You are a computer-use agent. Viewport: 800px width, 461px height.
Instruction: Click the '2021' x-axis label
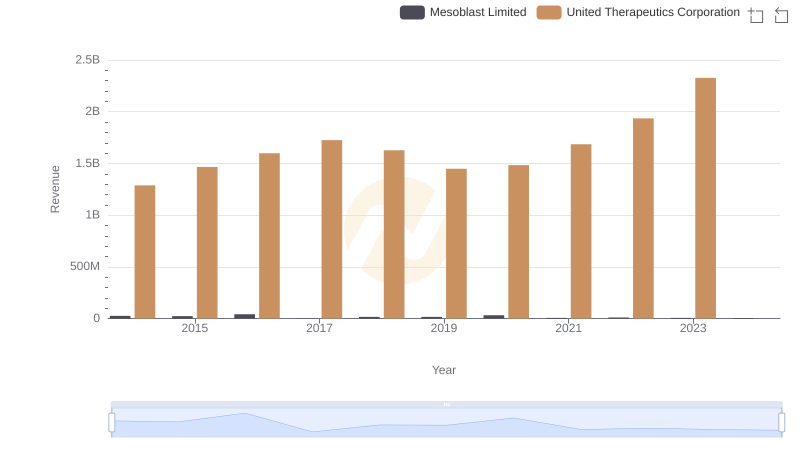(x=568, y=328)
